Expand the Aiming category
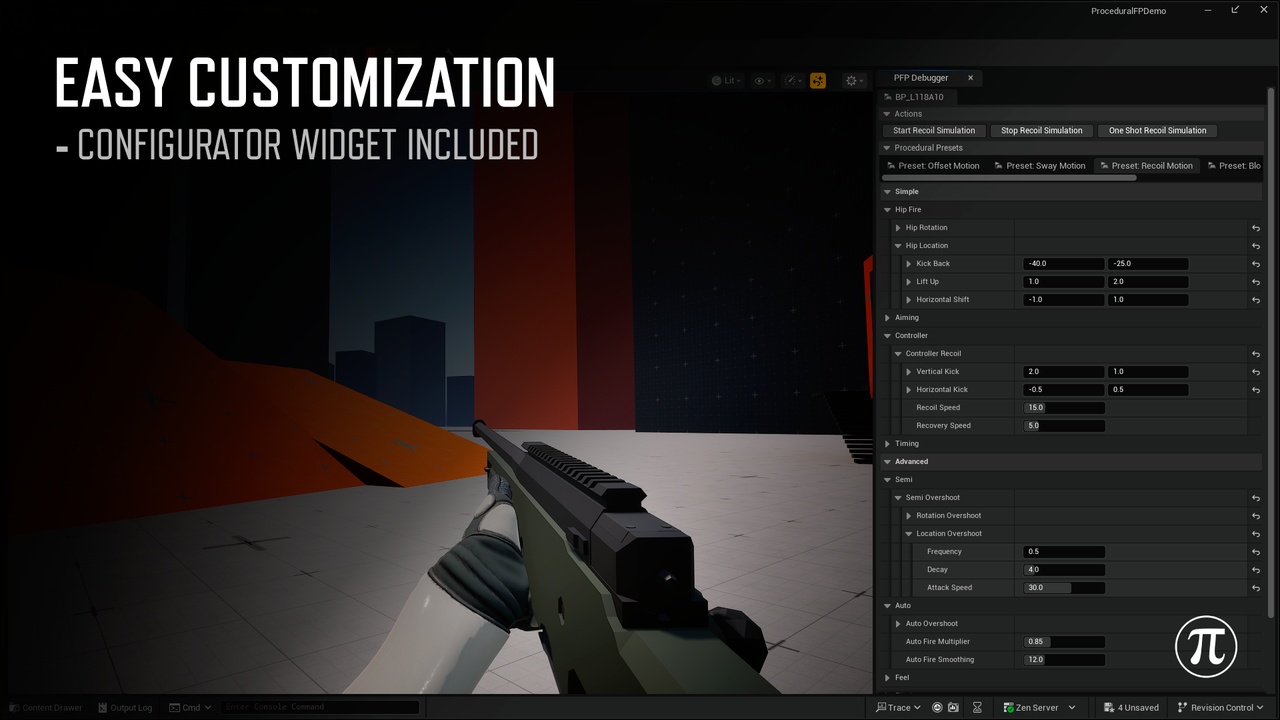The image size is (1280, 720). (887, 318)
